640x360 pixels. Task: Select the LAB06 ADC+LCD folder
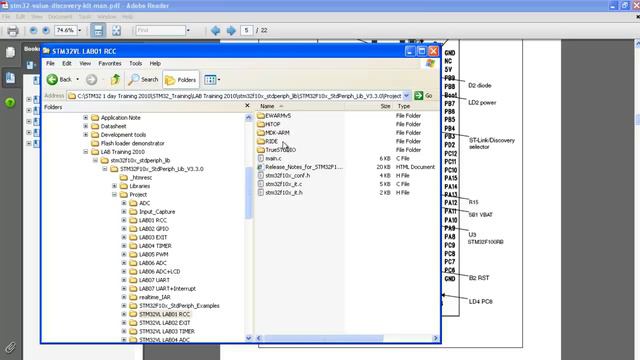[x=155, y=272]
